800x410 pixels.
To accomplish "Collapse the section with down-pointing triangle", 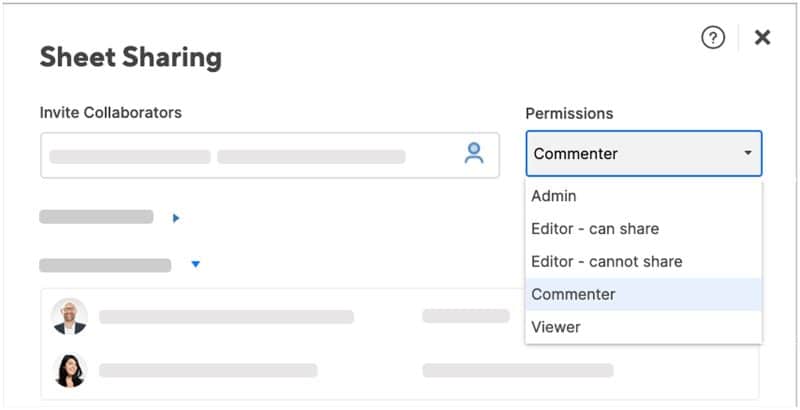I will click(x=196, y=264).
